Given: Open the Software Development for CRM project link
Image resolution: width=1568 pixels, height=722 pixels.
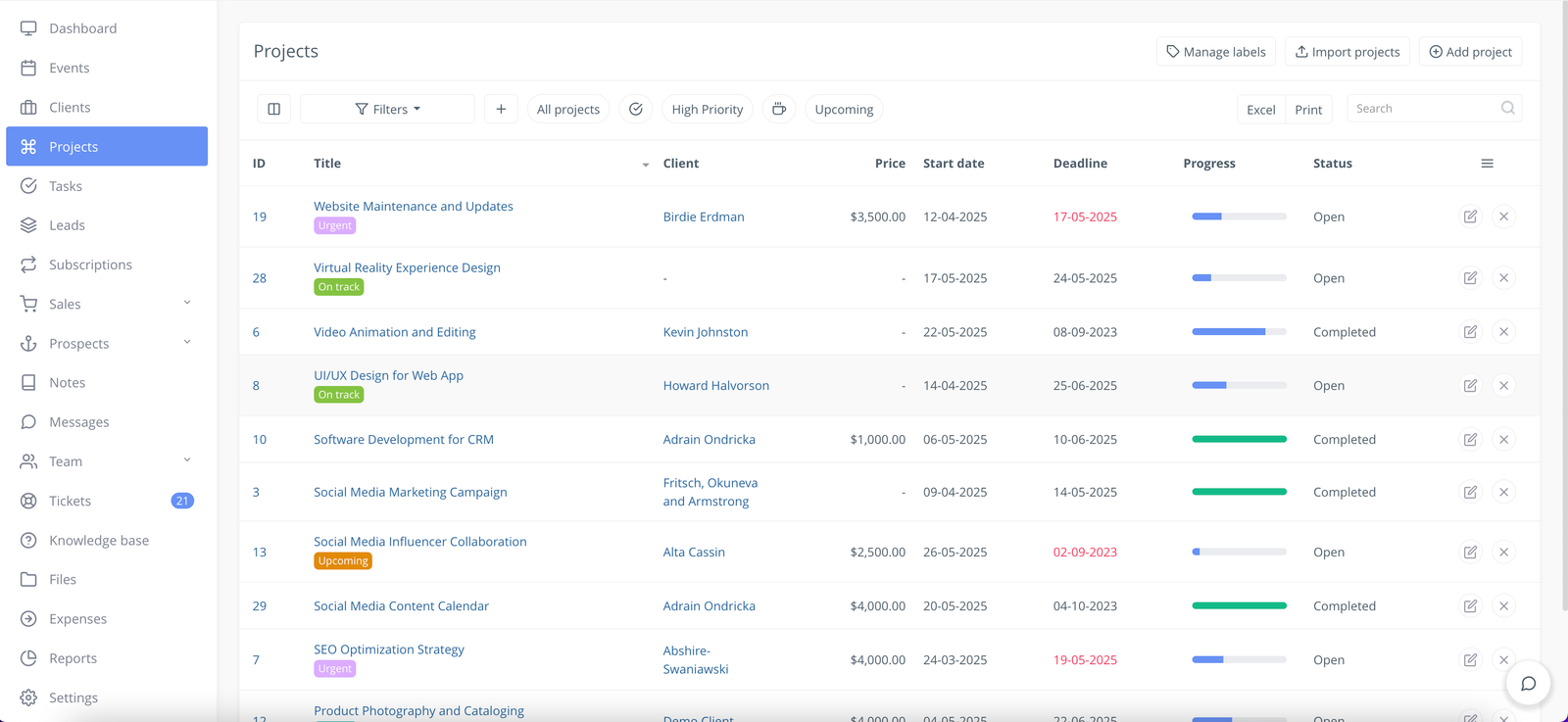Looking at the screenshot, I should click(x=404, y=440).
